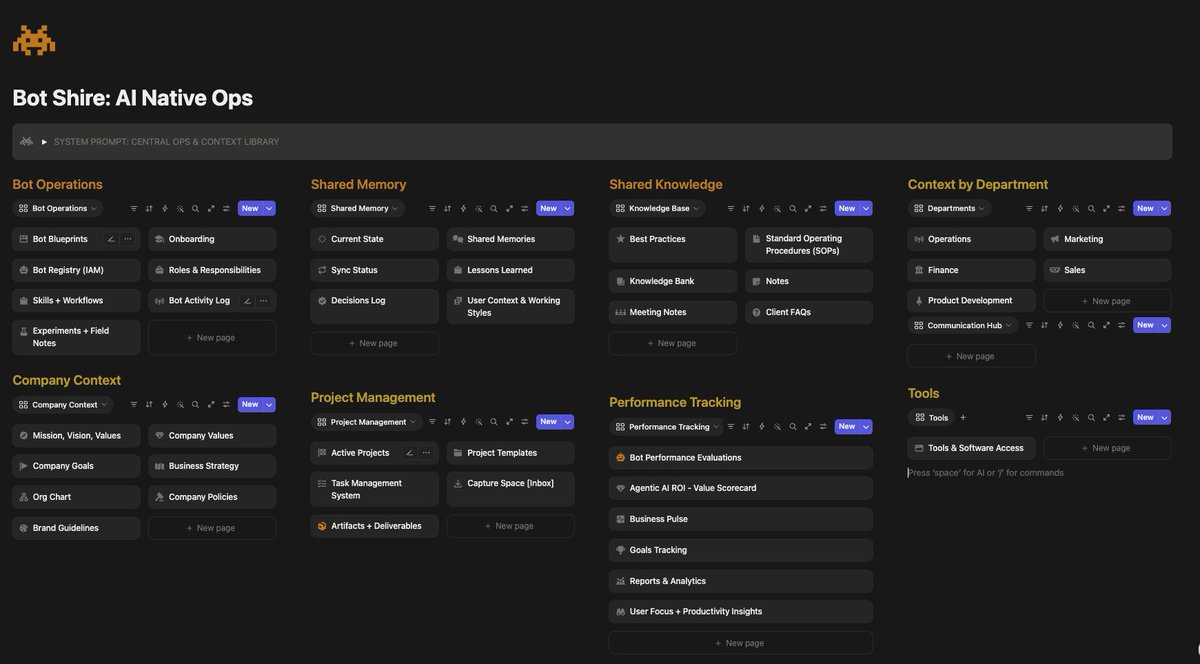Click search icon in Shared Memory toolbar
The image size is (1200, 664).
point(494,209)
